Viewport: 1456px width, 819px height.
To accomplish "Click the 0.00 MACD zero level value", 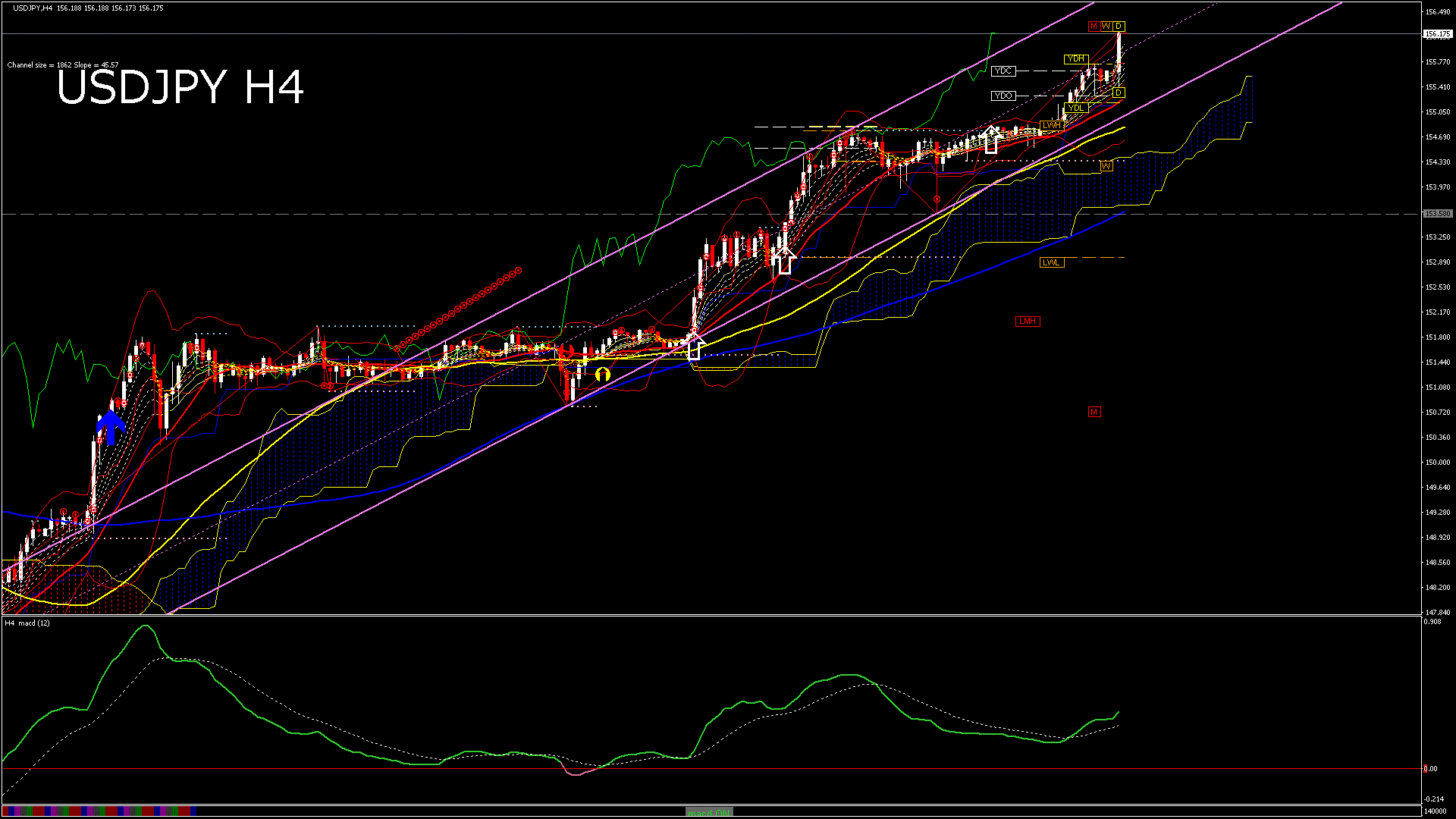I will tap(1430, 769).
